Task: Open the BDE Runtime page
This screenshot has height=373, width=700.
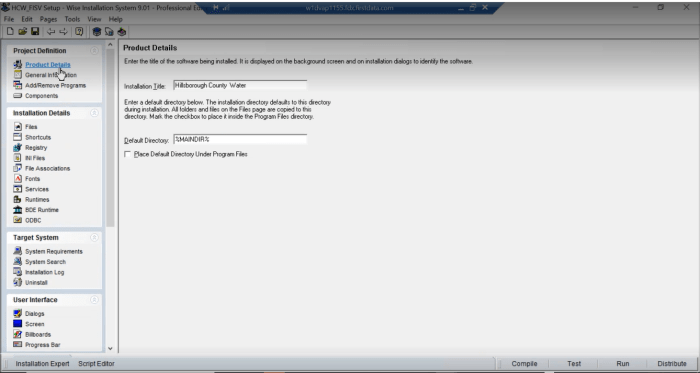Action: pos(42,210)
